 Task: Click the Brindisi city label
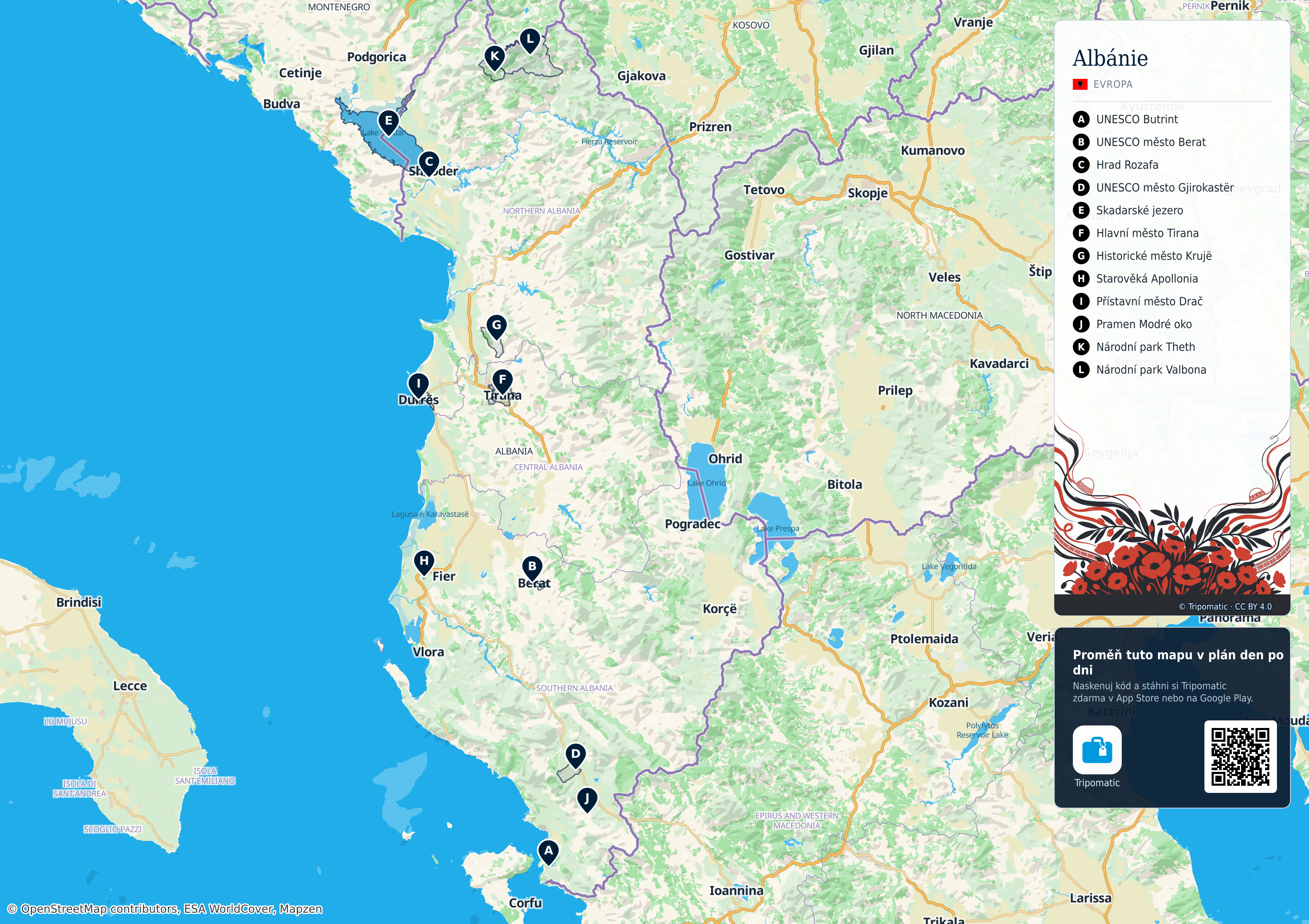[x=79, y=602]
